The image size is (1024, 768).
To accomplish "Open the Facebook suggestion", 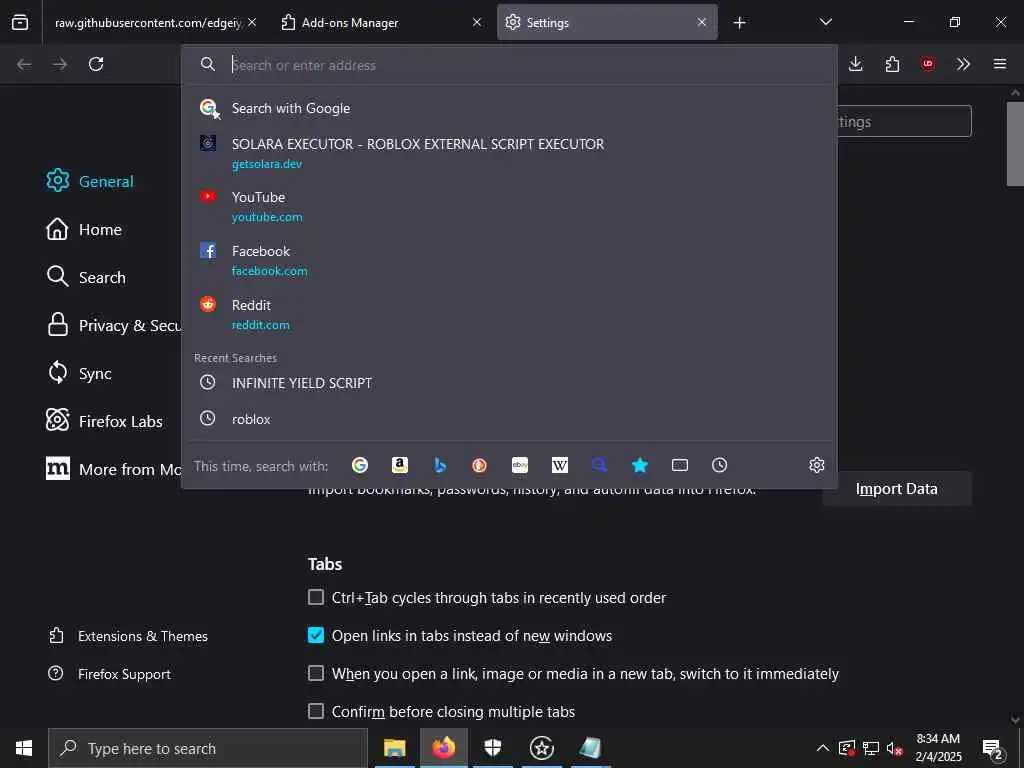I will click(x=509, y=260).
